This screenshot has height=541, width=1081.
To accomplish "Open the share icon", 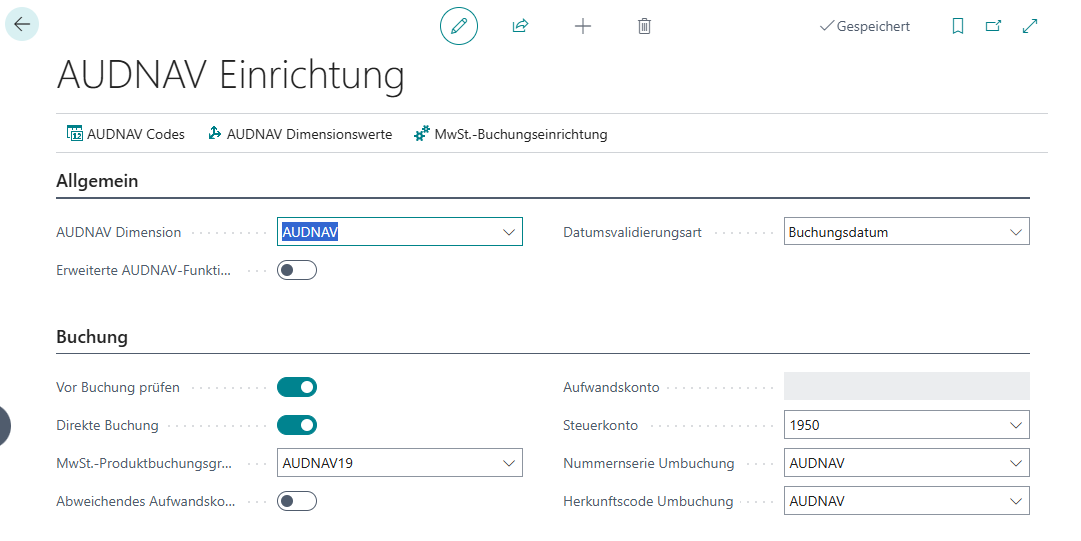I will pyautogui.click(x=521, y=26).
